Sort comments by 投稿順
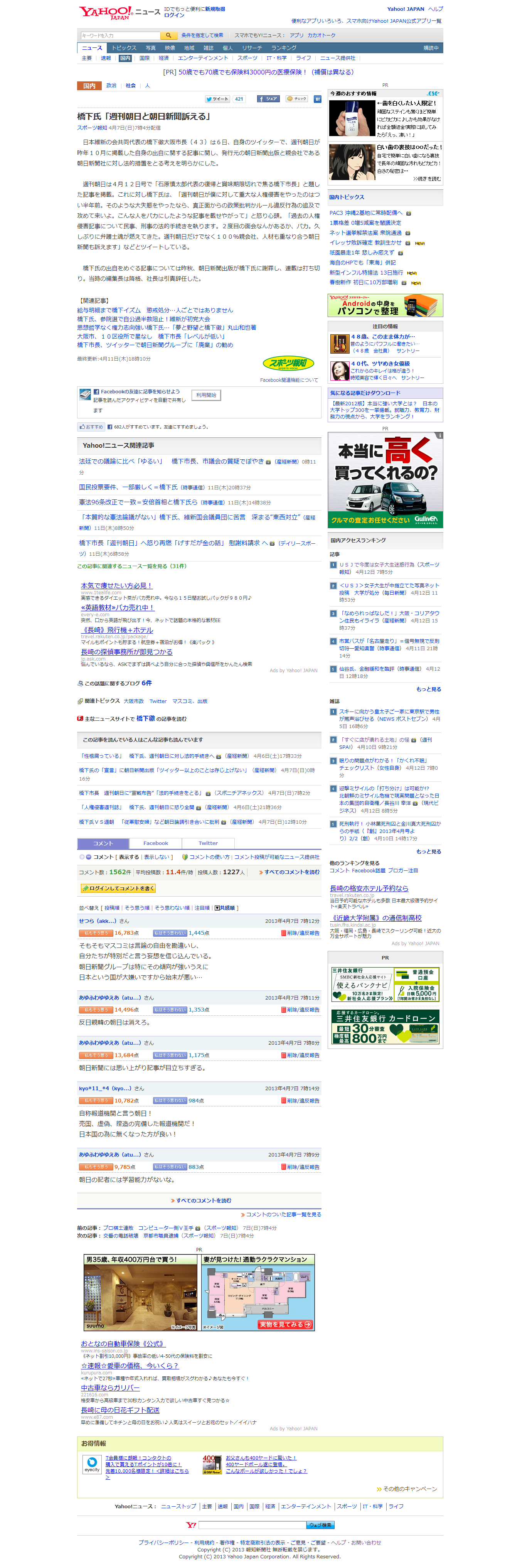This screenshot has height=1568, width=520. (x=112, y=907)
